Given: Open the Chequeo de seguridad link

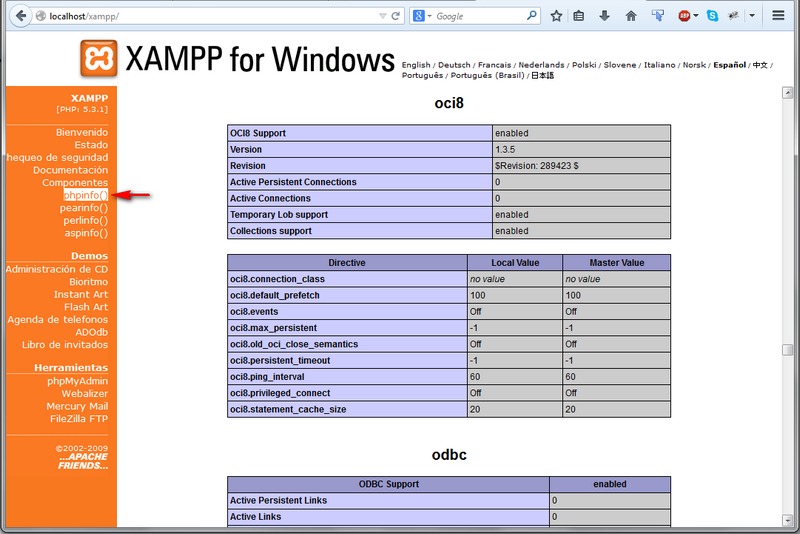Looking at the screenshot, I should click(57, 158).
